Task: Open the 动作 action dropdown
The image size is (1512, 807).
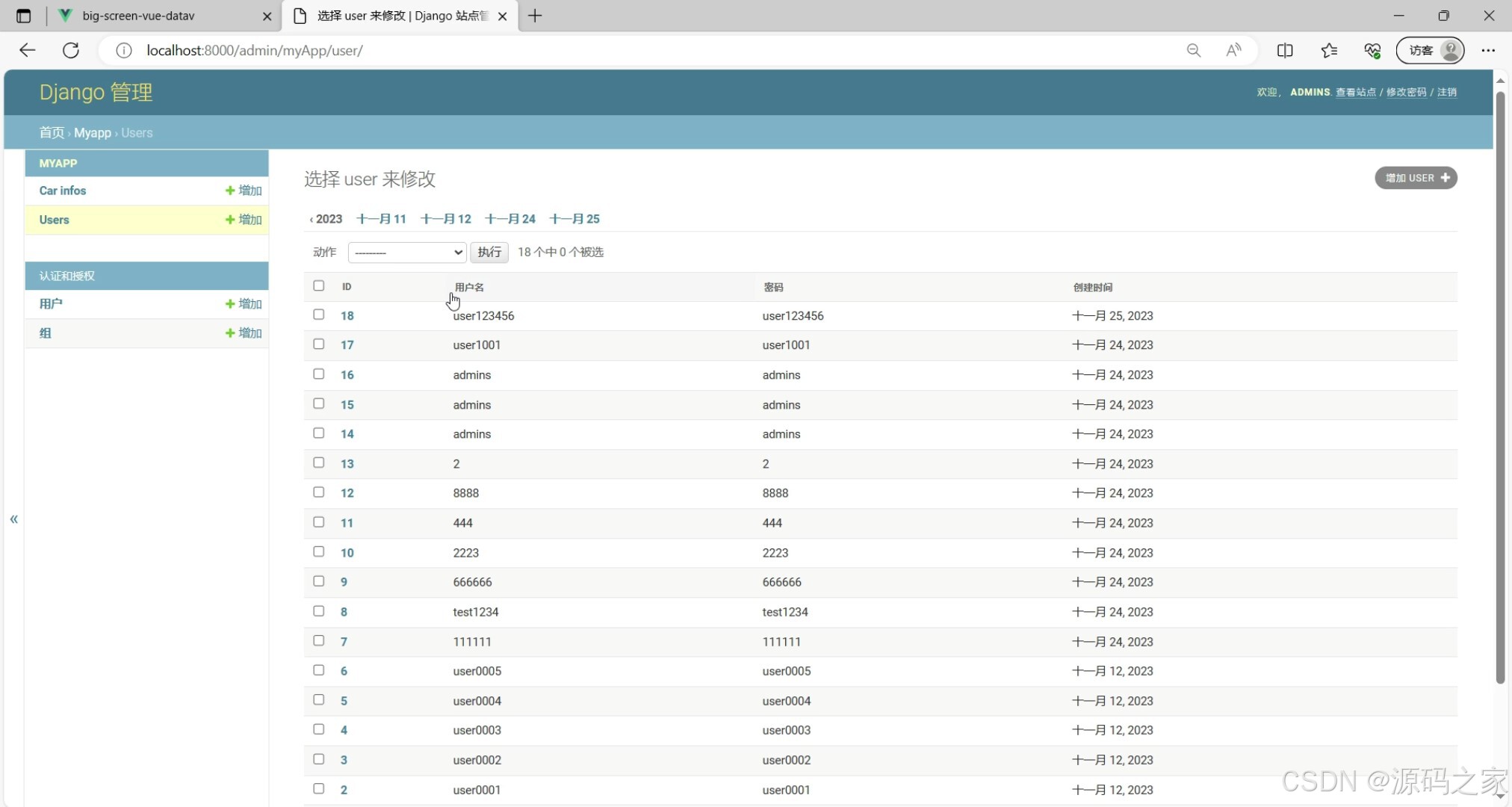Action: coord(407,253)
